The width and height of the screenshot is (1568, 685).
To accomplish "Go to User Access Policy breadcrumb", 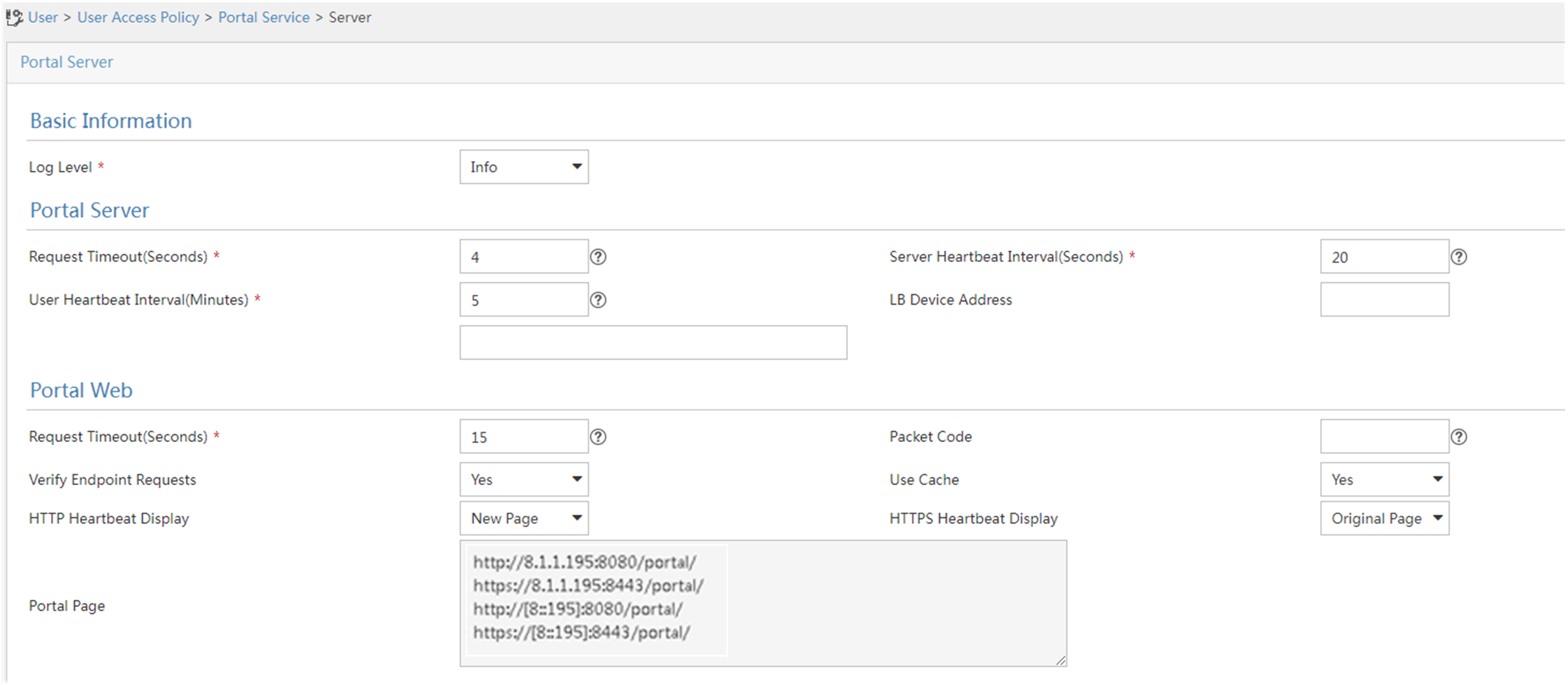I will pos(138,18).
